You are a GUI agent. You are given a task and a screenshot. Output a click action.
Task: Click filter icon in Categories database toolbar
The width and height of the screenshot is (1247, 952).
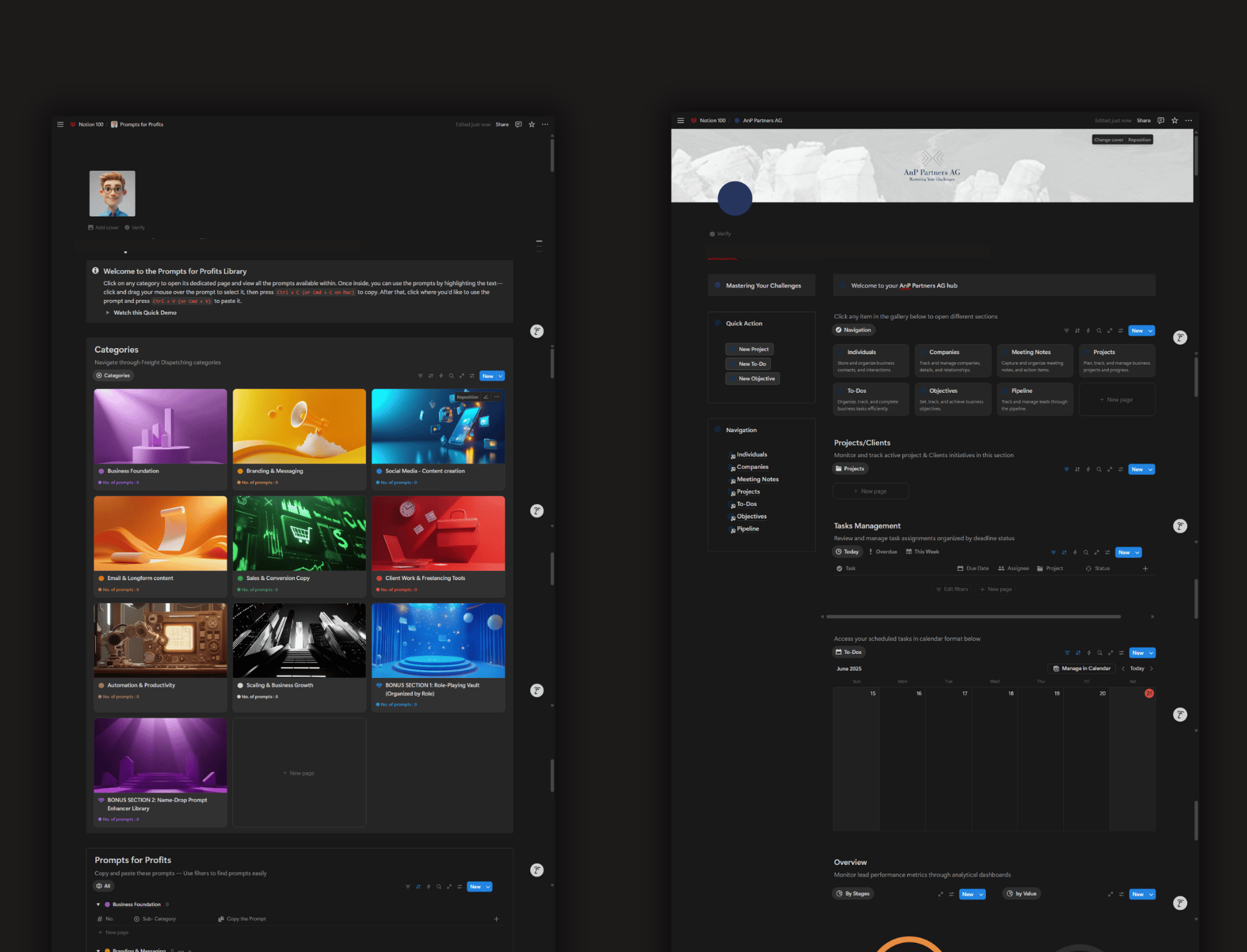pyautogui.click(x=420, y=376)
